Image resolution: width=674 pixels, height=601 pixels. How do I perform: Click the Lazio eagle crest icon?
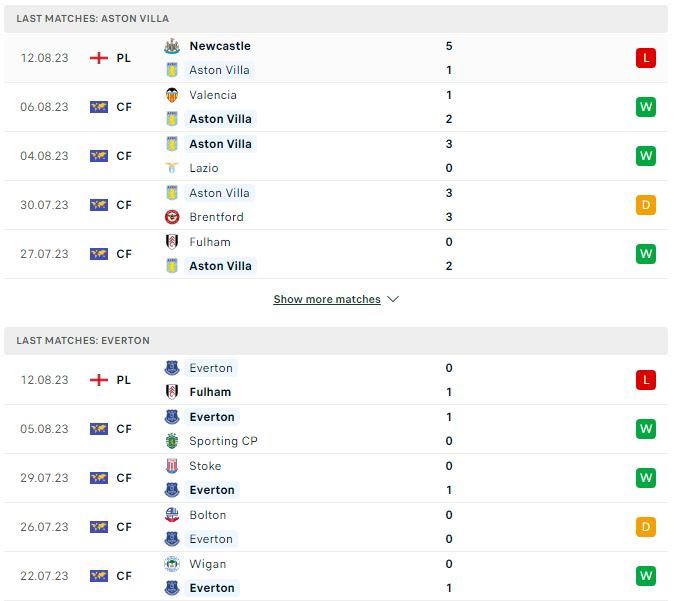(172, 168)
